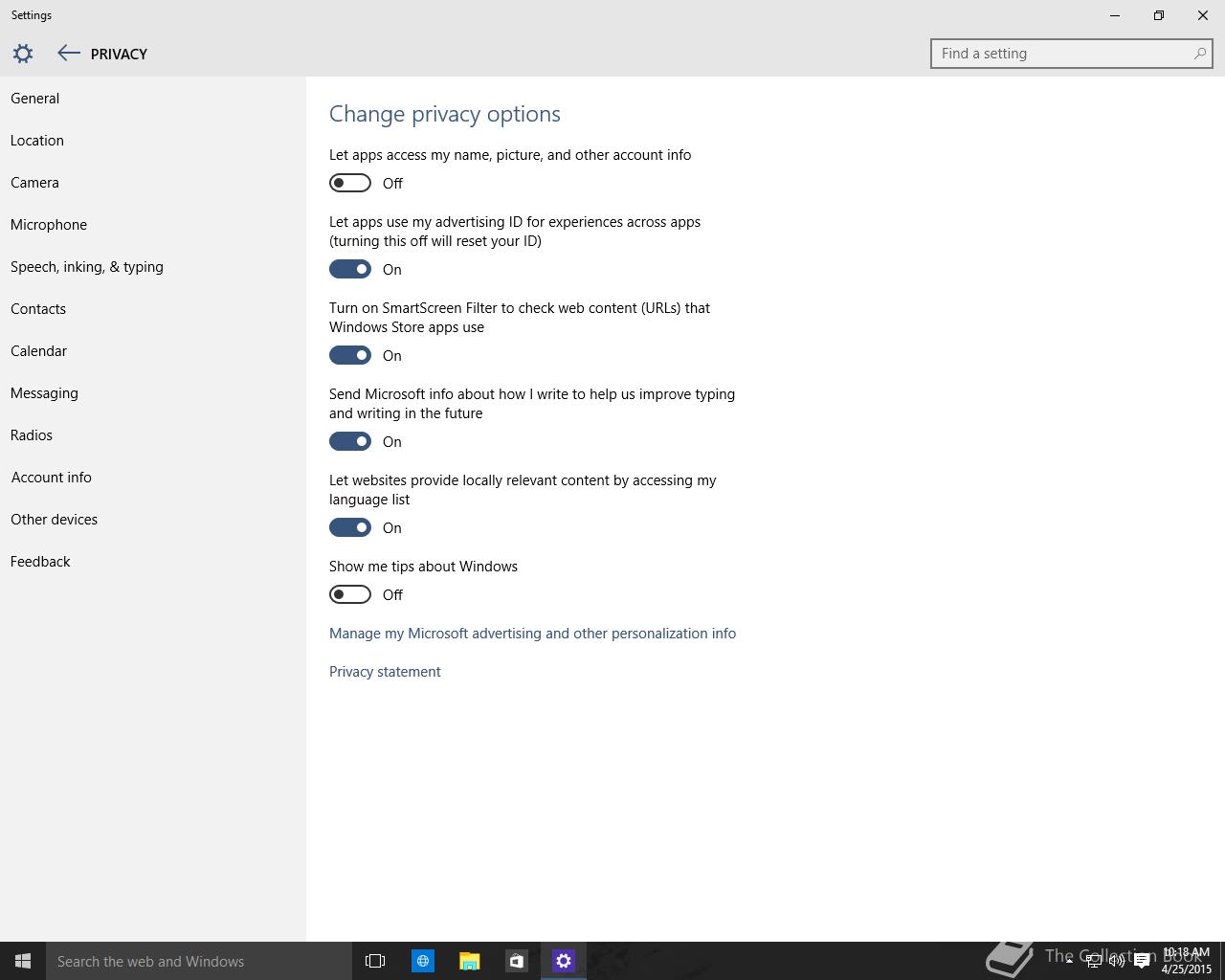Image resolution: width=1225 pixels, height=980 pixels.
Task: Click the PRIVACY header title
Action: pyautogui.click(x=119, y=55)
